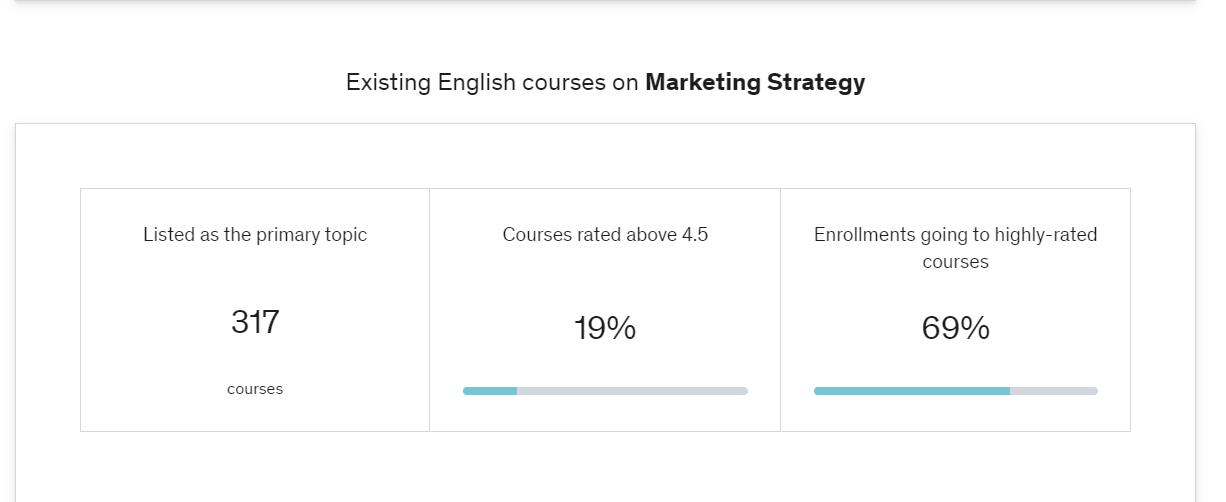Click the filled blue portion of 19% bar
The width and height of the screenshot is (1226, 502).
tap(490, 391)
